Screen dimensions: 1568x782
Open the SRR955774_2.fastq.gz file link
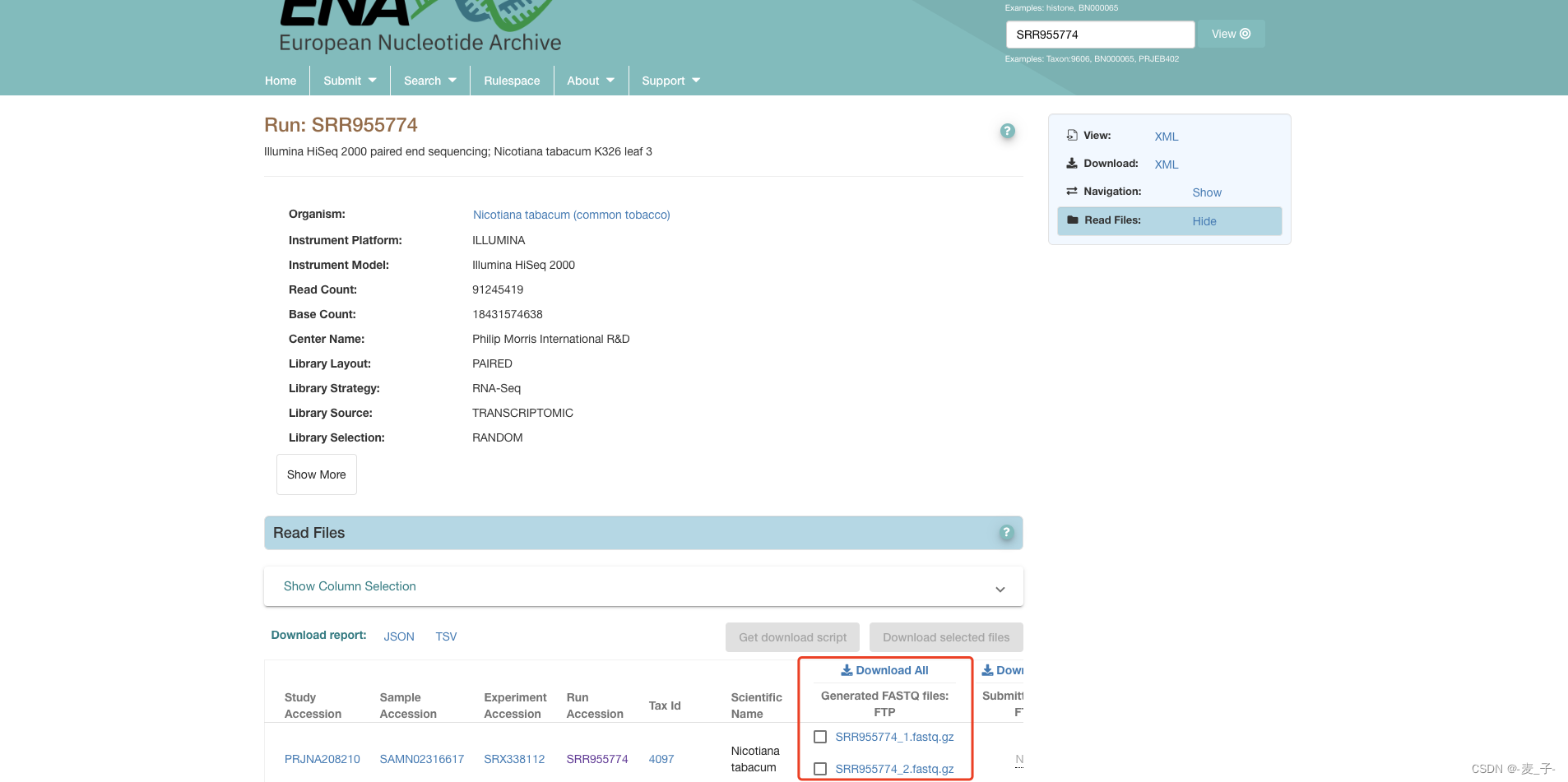894,769
